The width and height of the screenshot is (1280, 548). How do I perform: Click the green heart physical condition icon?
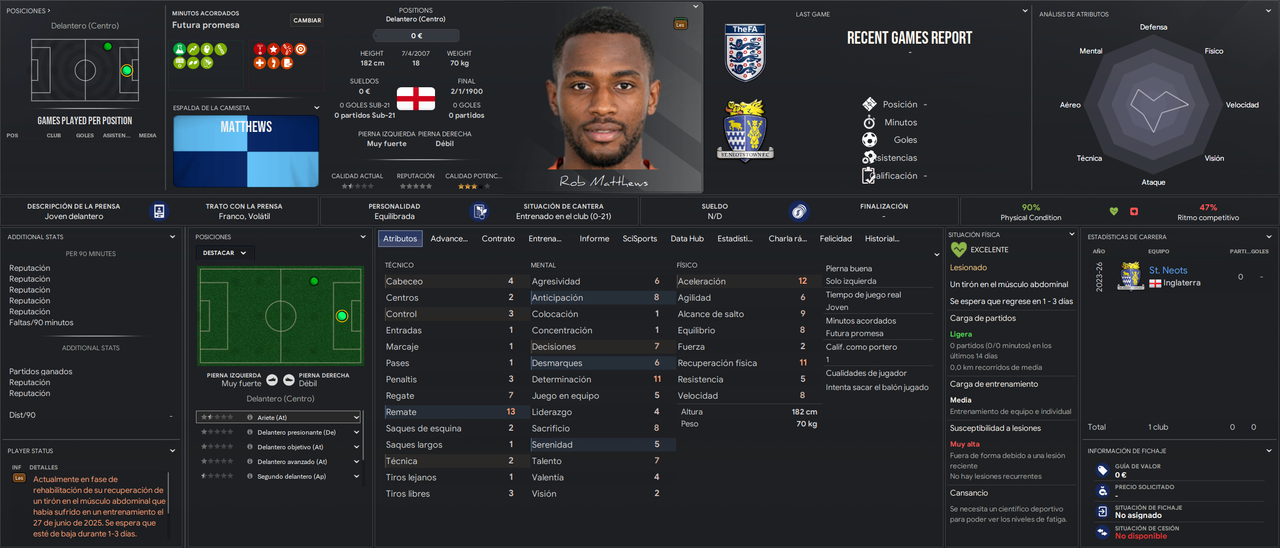click(1114, 211)
